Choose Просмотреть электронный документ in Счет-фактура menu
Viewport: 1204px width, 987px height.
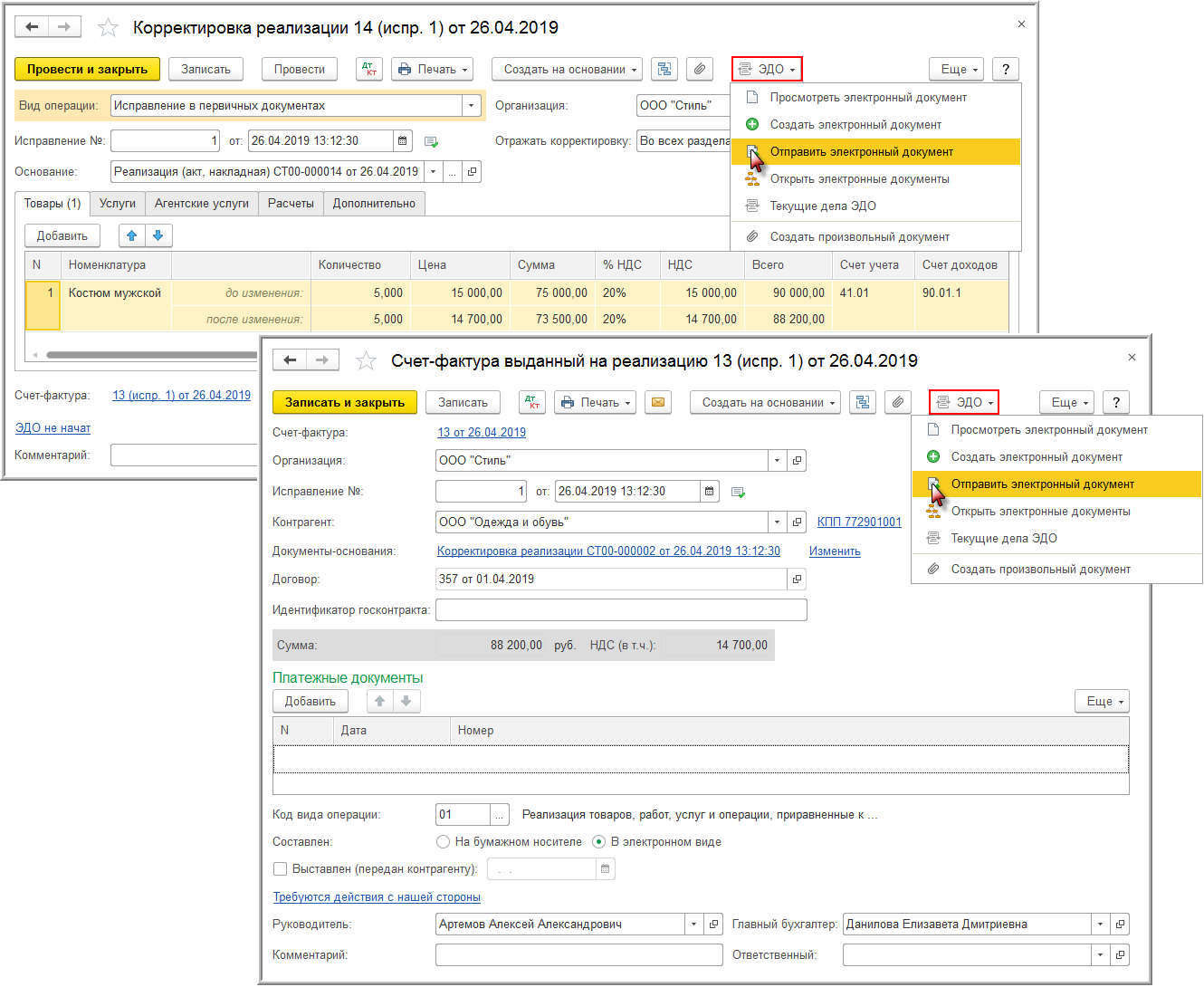pos(1056,430)
